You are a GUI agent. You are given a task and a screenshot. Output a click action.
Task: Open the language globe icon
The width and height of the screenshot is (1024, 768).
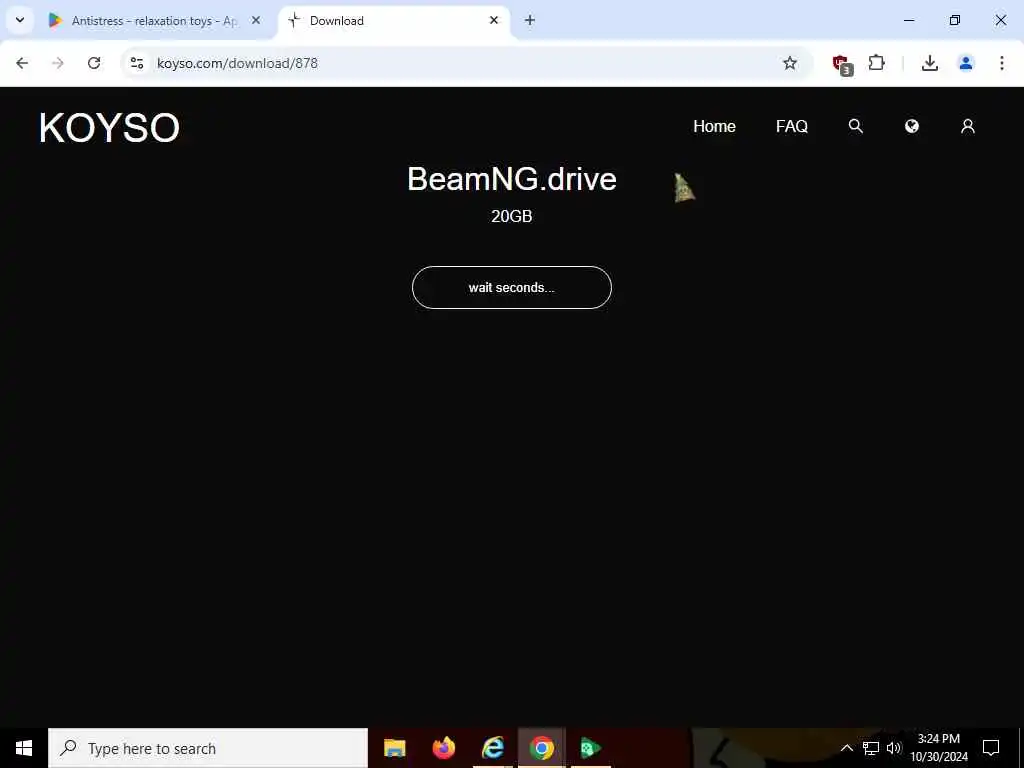tap(912, 126)
